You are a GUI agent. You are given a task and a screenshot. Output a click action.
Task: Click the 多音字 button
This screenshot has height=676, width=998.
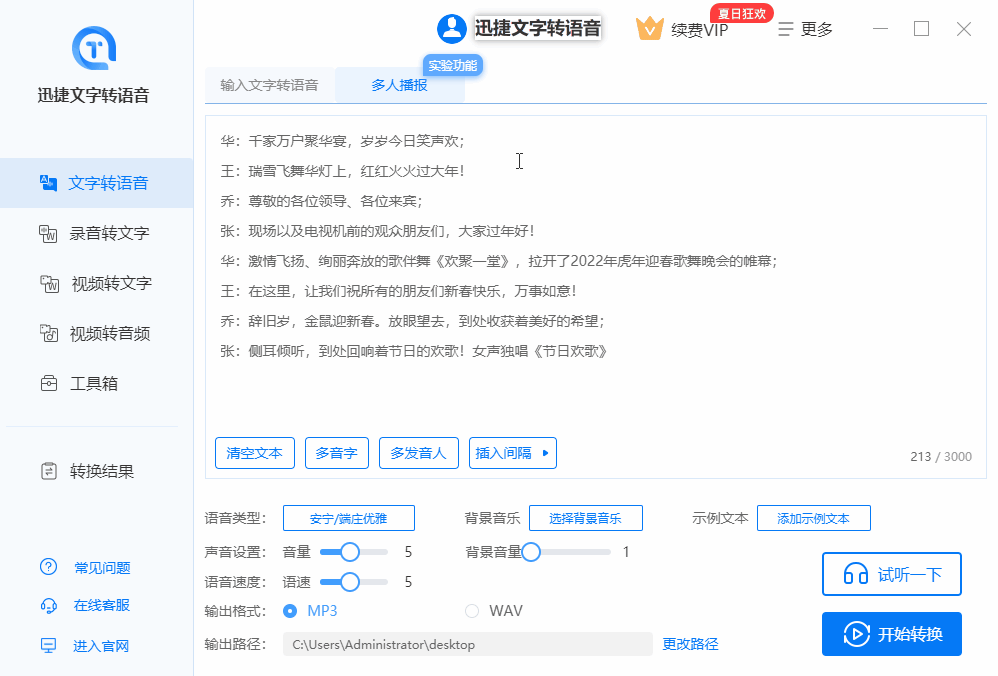point(337,453)
